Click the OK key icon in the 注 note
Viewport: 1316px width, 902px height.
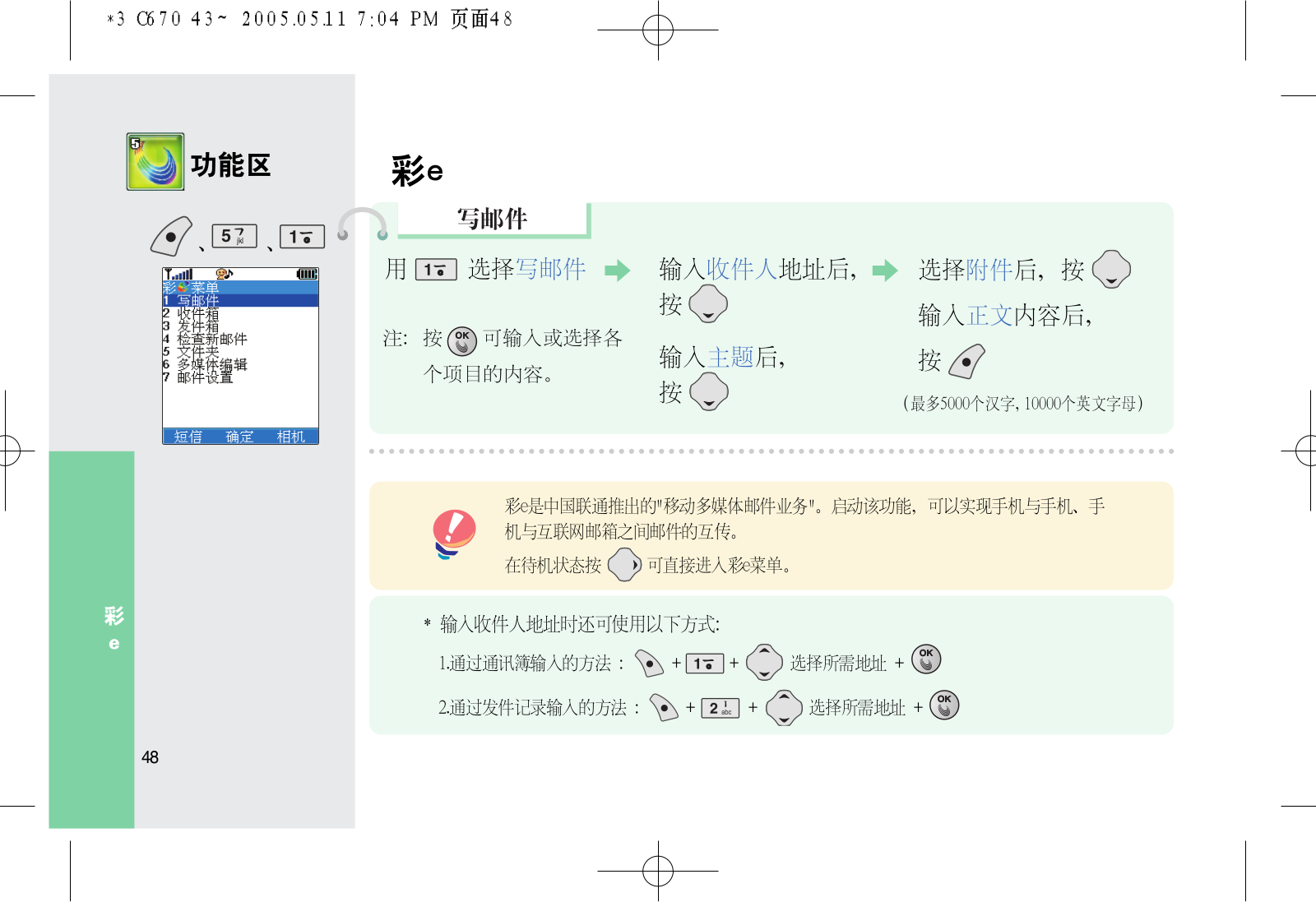[462, 340]
